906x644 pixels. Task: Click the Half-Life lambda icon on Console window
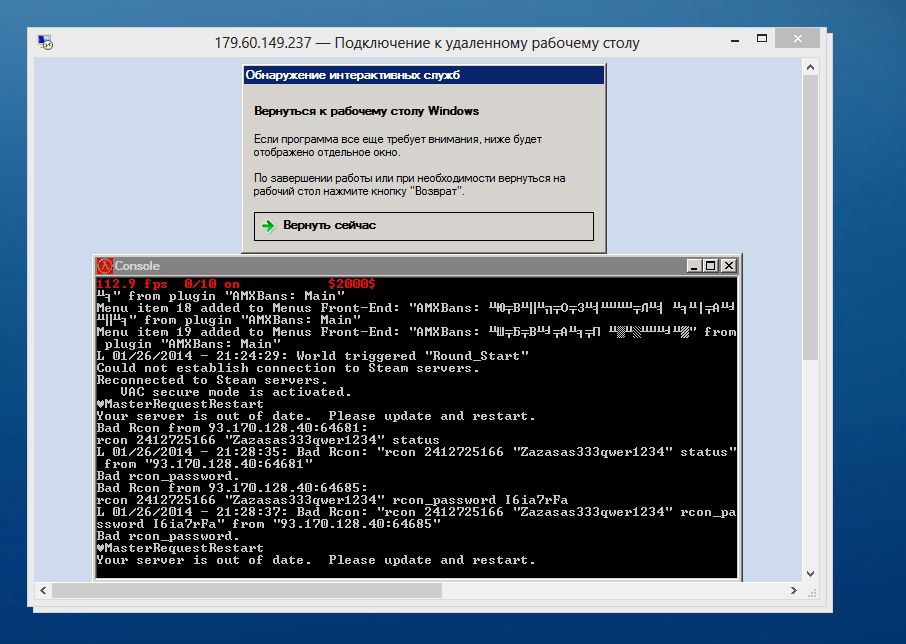point(104,266)
